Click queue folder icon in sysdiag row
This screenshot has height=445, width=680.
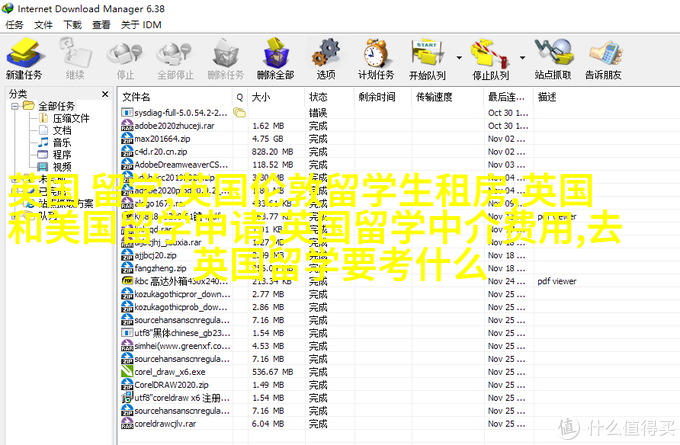[239, 113]
